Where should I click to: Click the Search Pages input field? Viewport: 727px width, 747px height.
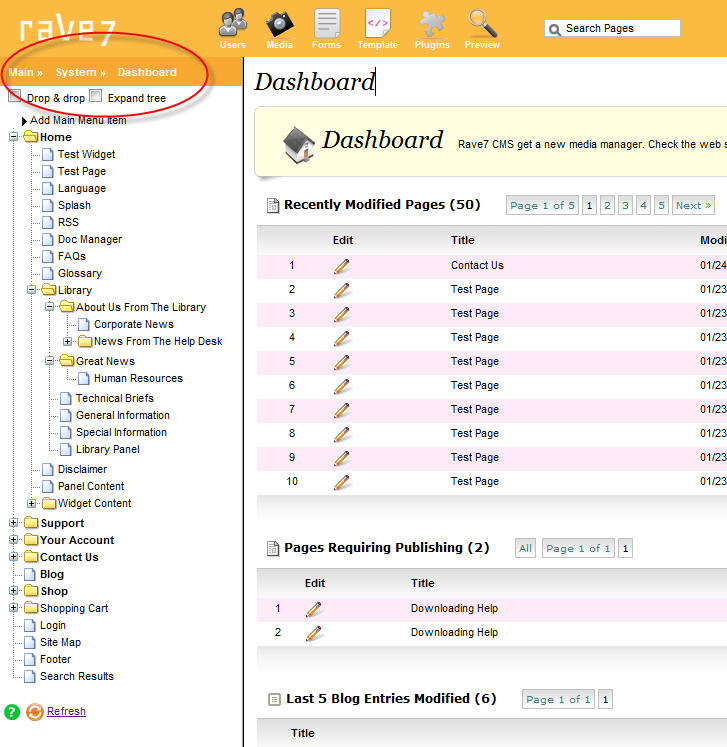[613, 28]
